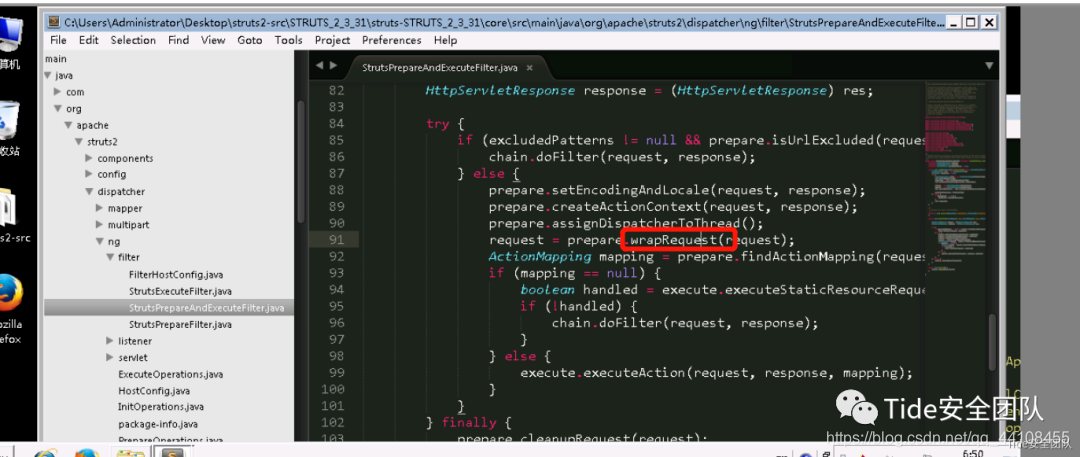Click the sidebar vertical scrollbar

(300, 162)
